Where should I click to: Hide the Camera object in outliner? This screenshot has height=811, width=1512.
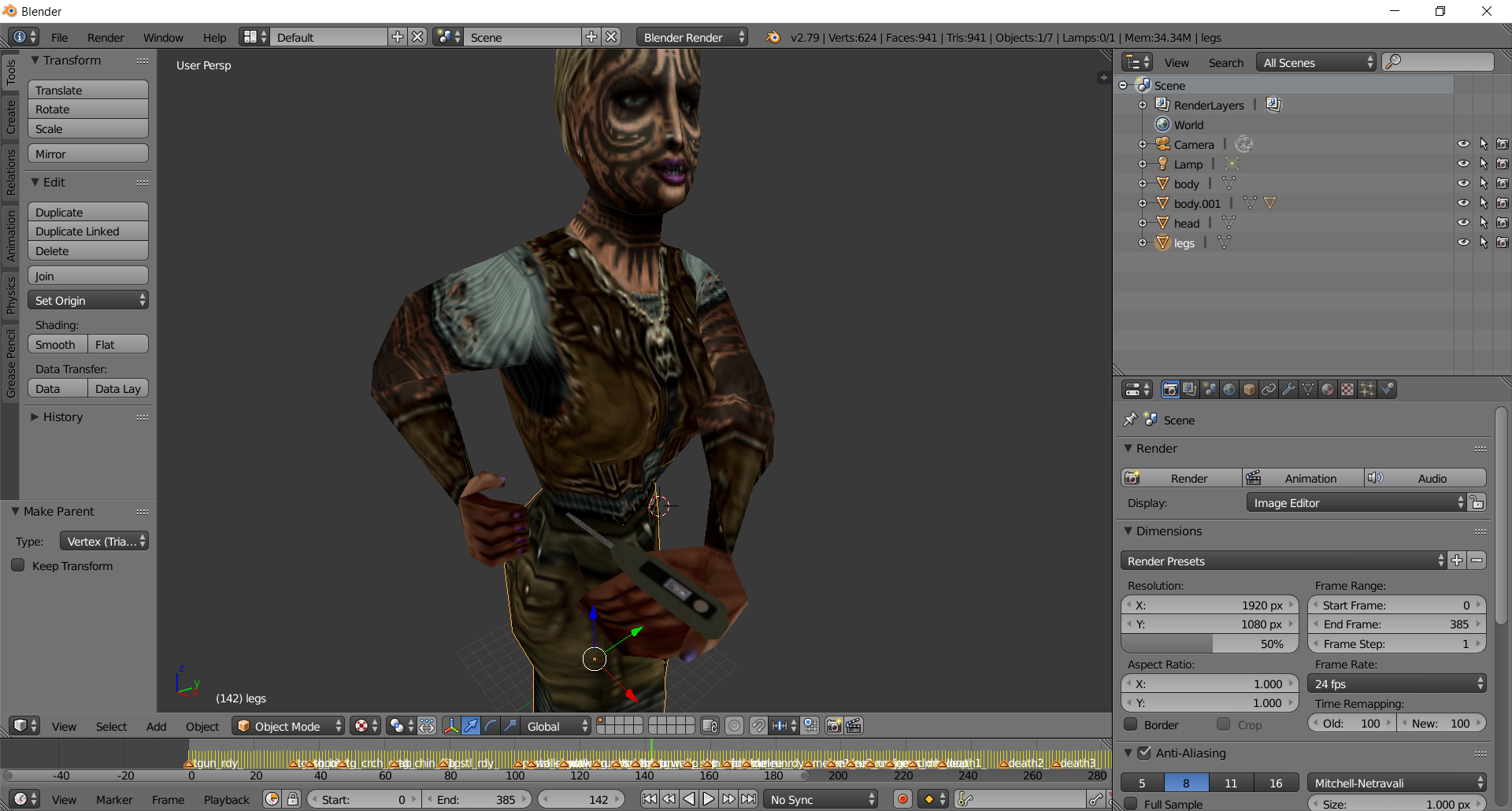[x=1463, y=144]
